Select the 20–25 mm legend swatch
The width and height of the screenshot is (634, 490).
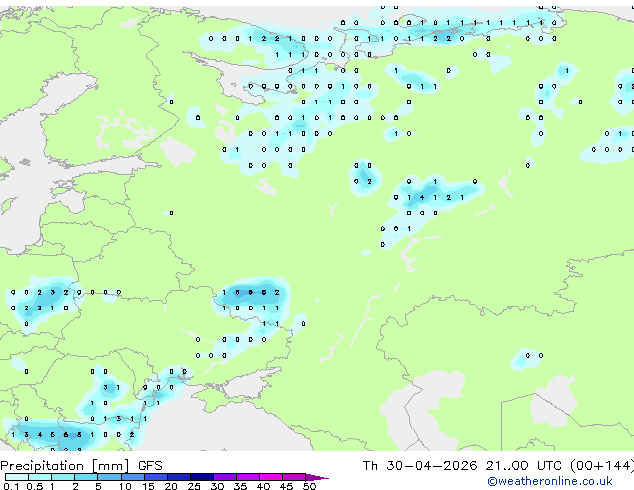178,477
